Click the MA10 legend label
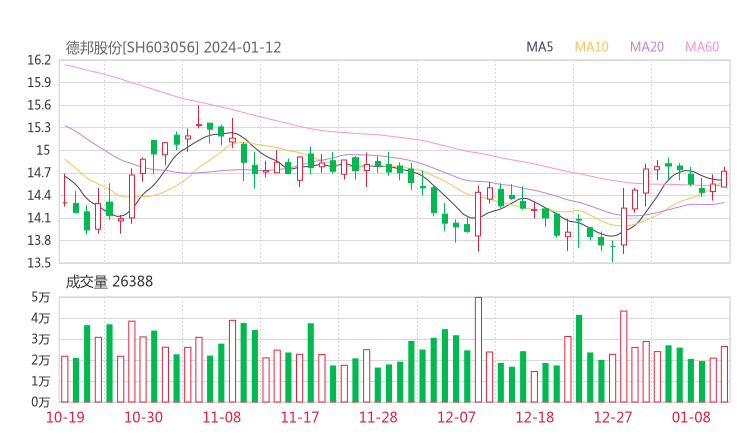The height and width of the screenshot is (440, 740). point(591,47)
